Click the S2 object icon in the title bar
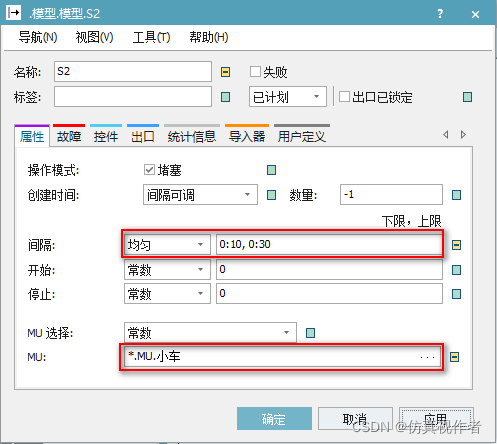 (x=14, y=13)
